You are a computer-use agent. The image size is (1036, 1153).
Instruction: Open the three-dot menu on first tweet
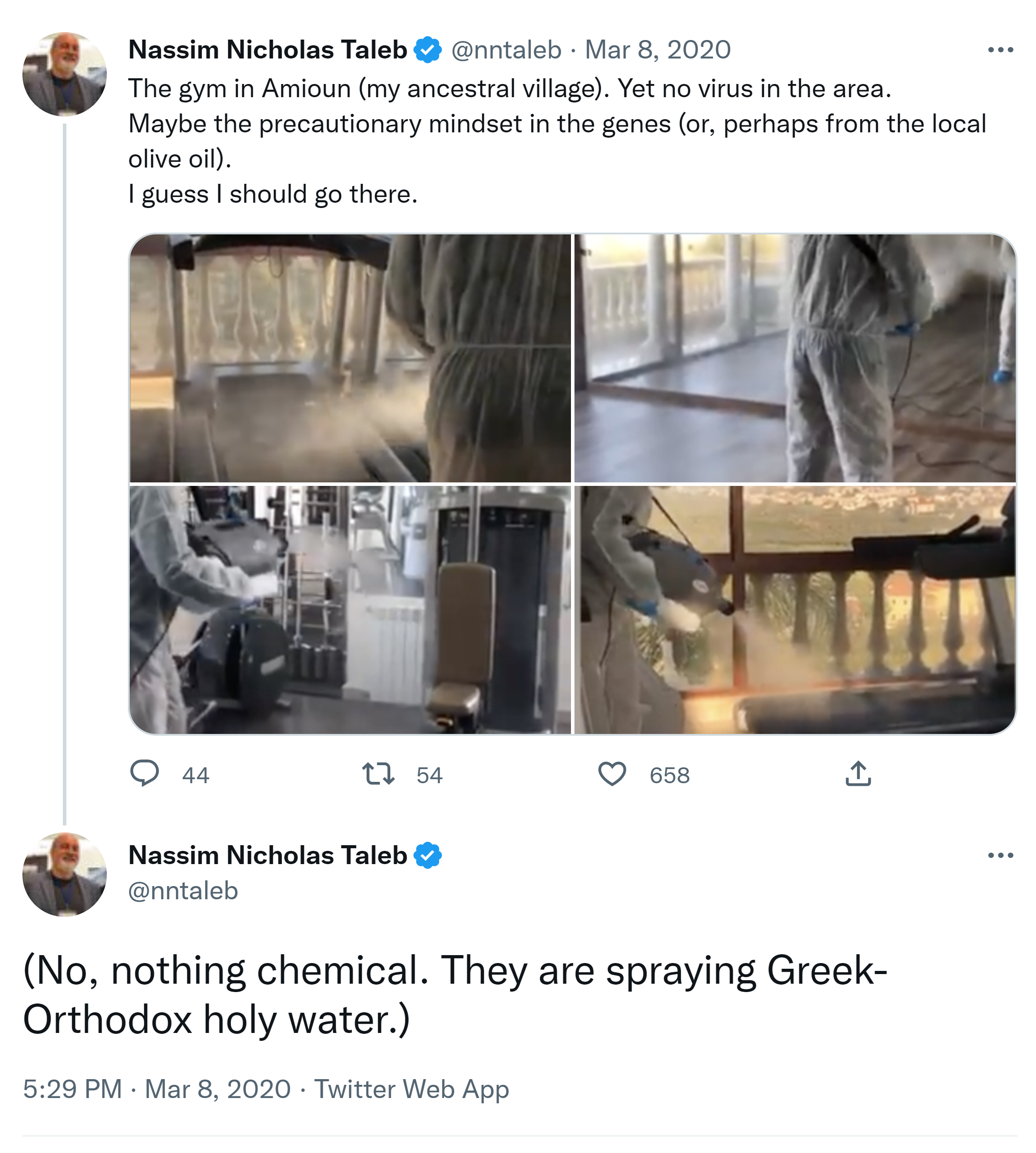(x=1000, y=50)
